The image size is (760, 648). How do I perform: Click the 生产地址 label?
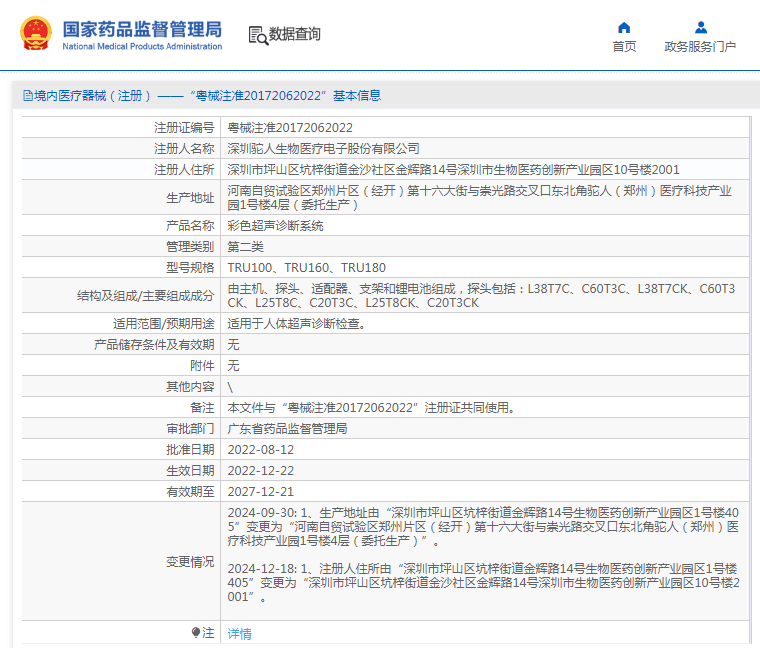(x=190, y=198)
